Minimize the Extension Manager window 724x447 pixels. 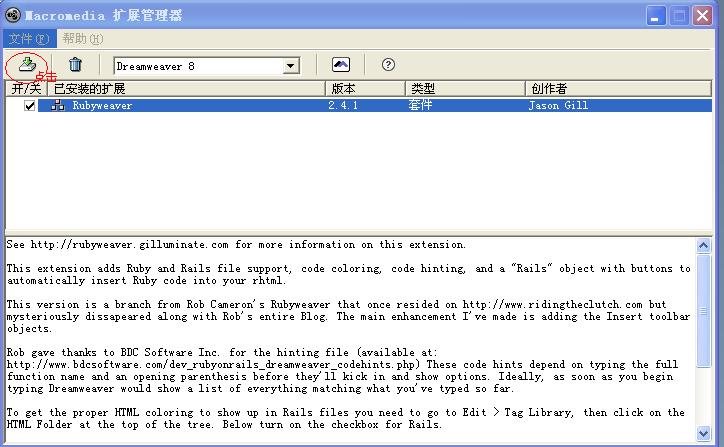pos(656,16)
